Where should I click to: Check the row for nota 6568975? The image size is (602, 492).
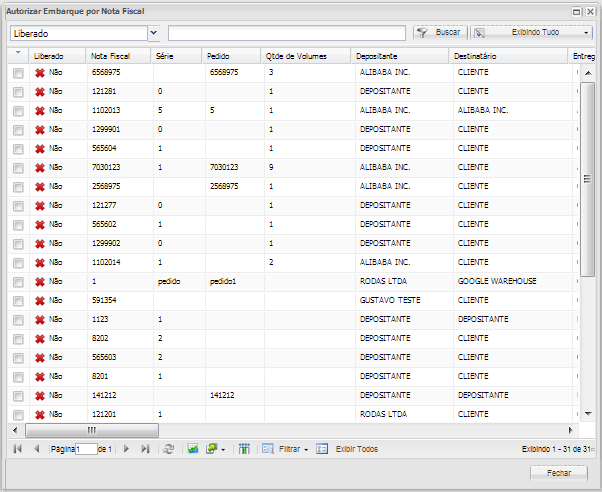click(x=18, y=73)
